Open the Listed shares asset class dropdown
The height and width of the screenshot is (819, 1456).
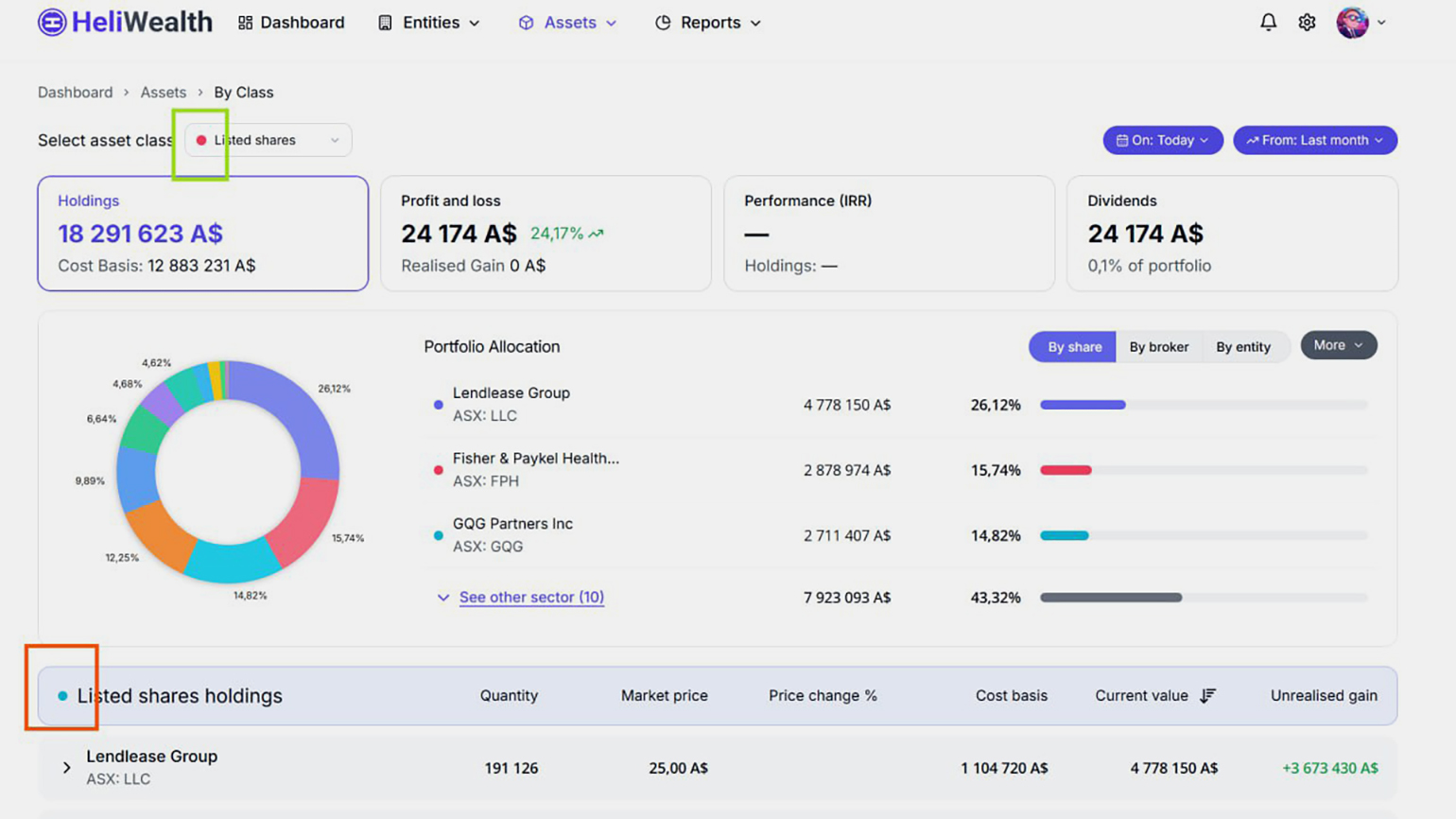269,140
